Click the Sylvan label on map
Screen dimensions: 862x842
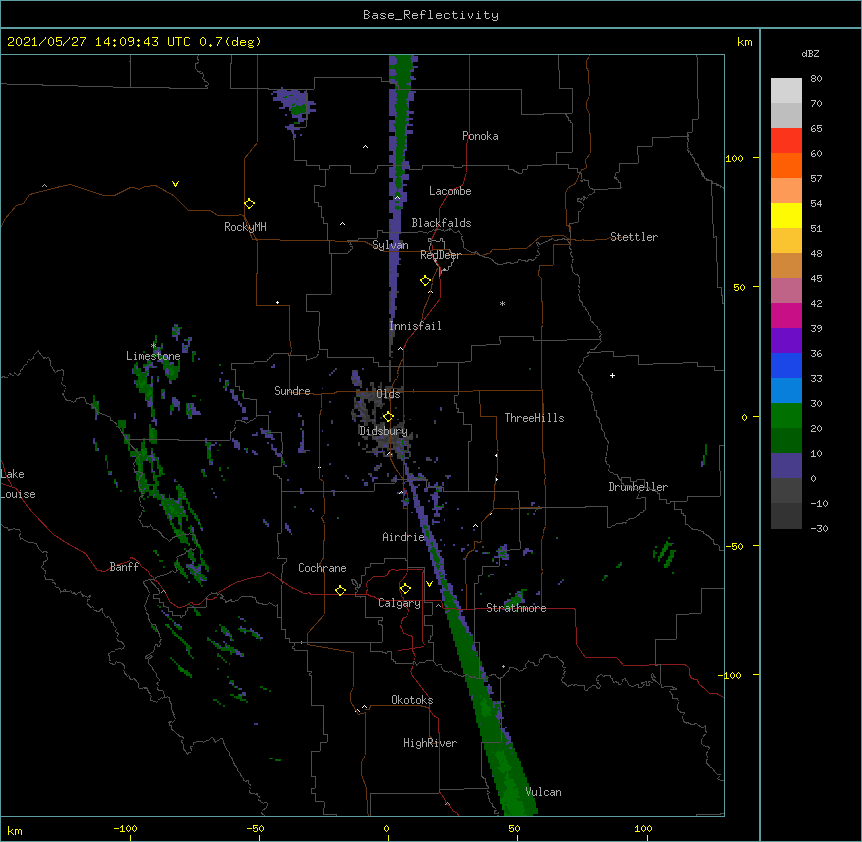click(390, 245)
